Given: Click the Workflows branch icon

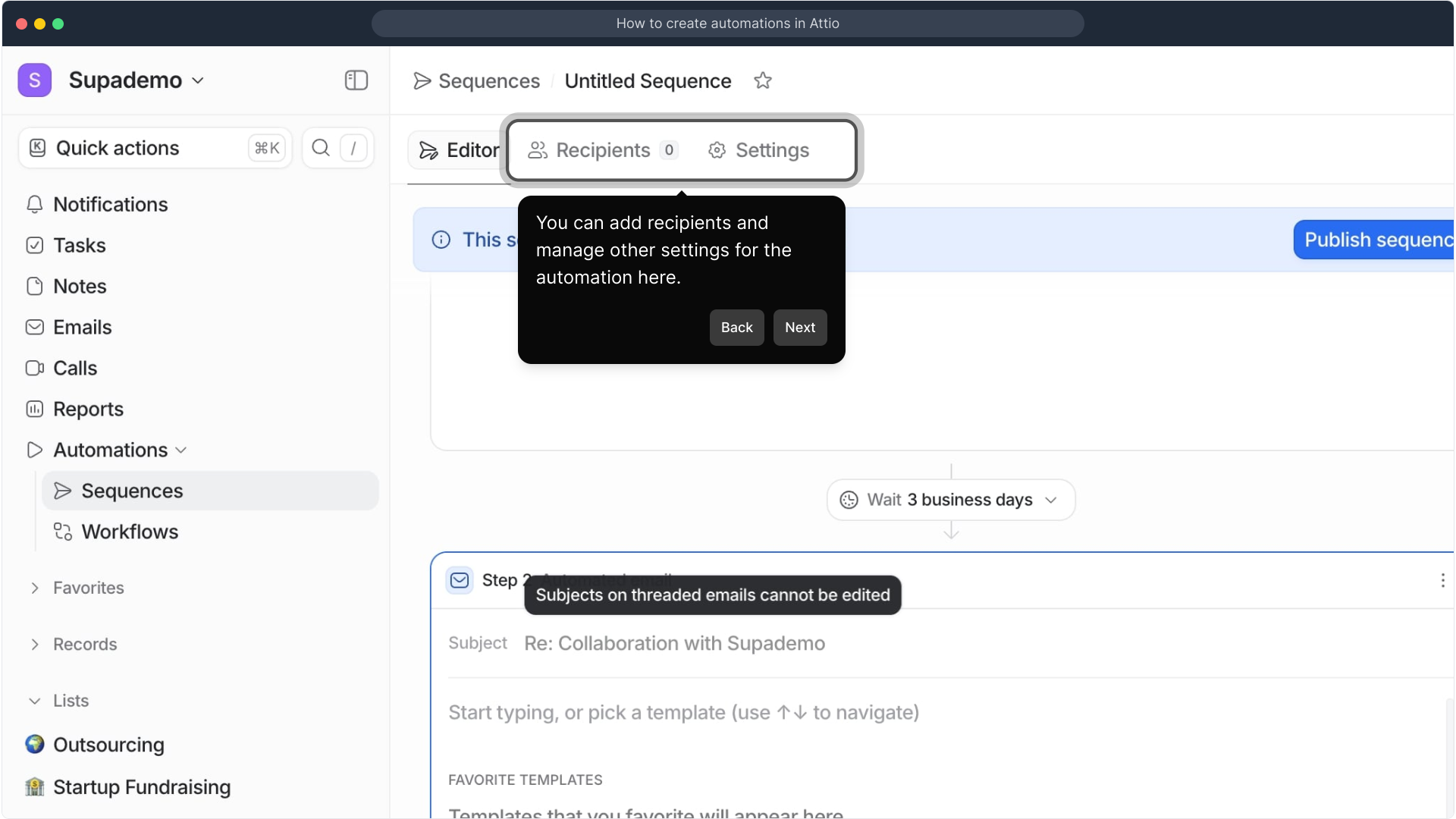Looking at the screenshot, I should (63, 532).
